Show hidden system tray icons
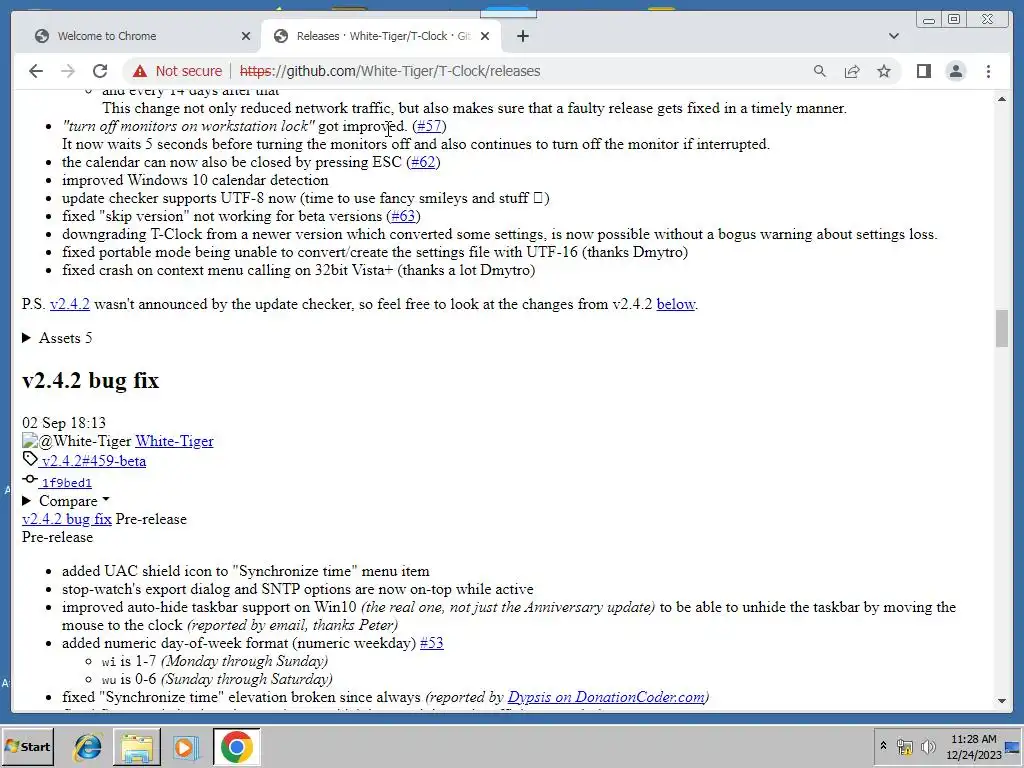This screenshot has width=1024, height=768. (x=883, y=746)
